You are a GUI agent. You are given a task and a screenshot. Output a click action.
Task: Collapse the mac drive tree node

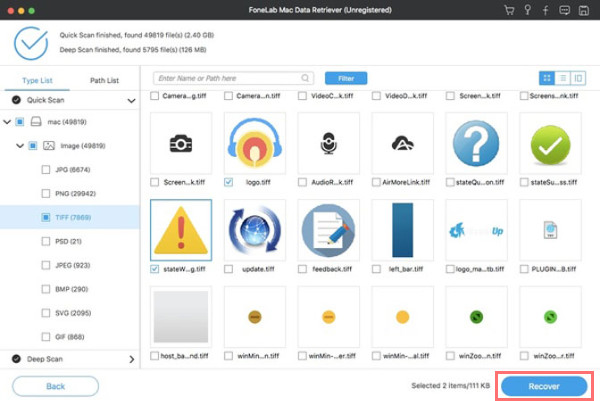(x=7, y=122)
